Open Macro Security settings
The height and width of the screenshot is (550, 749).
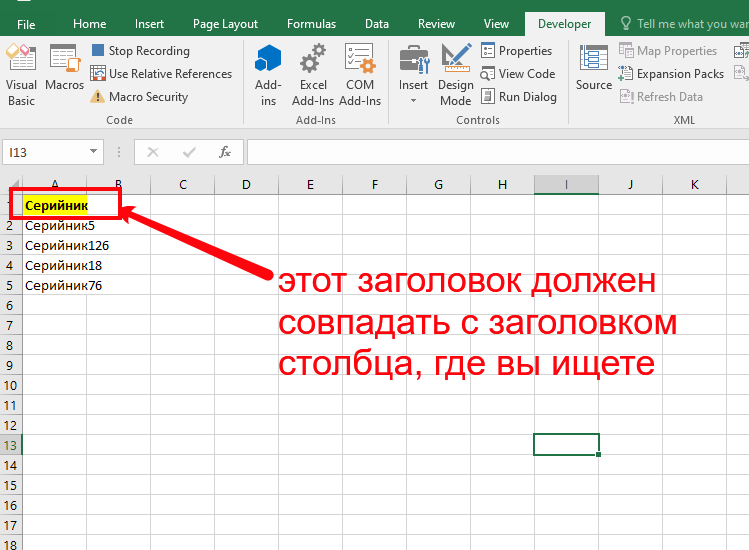(139, 97)
